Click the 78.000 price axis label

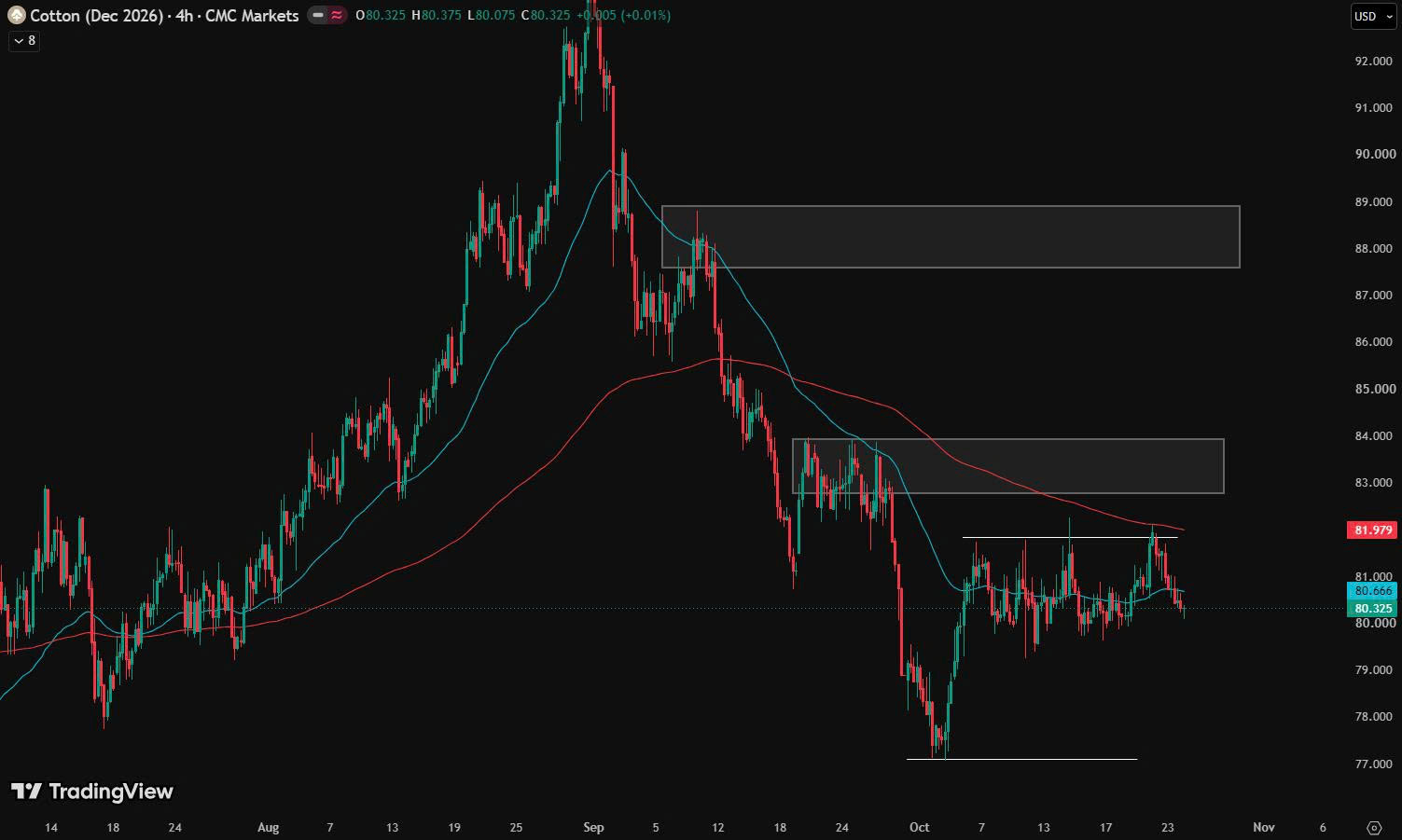1375,717
